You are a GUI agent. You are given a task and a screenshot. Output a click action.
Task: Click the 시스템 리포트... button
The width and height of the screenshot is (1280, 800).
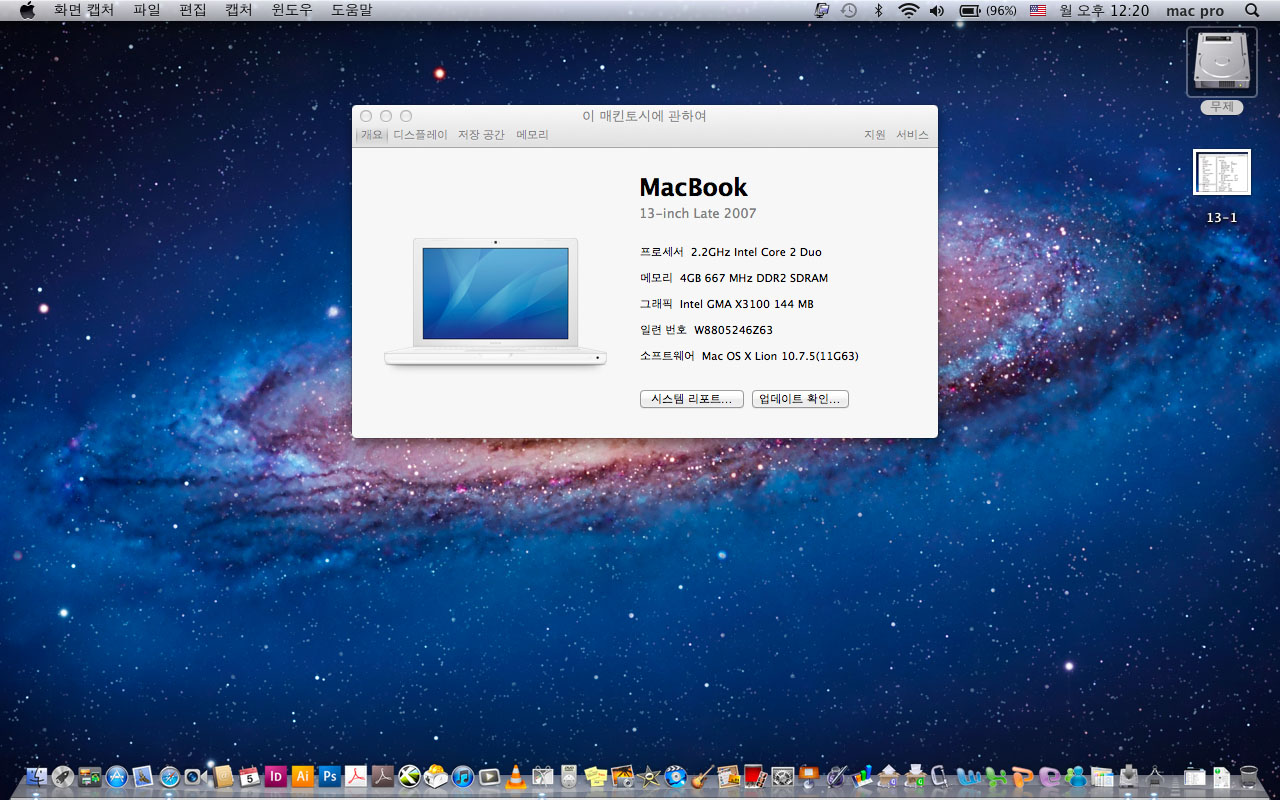(x=691, y=399)
